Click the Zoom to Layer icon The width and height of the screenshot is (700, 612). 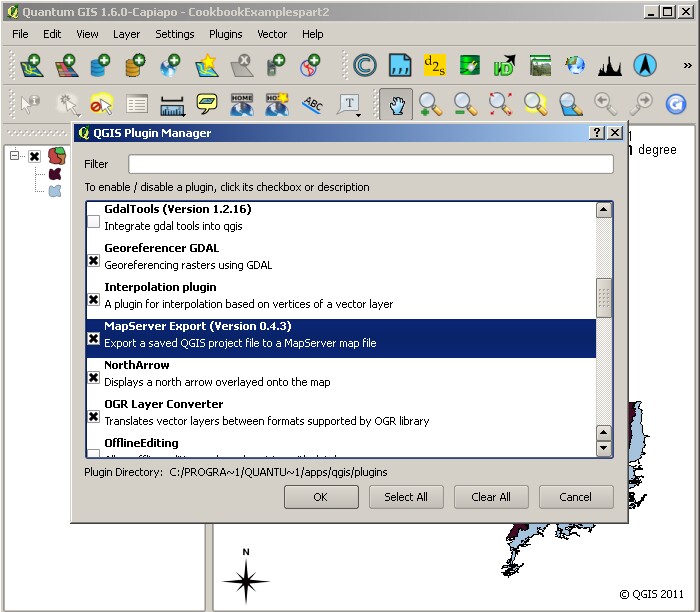coord(571,104)
